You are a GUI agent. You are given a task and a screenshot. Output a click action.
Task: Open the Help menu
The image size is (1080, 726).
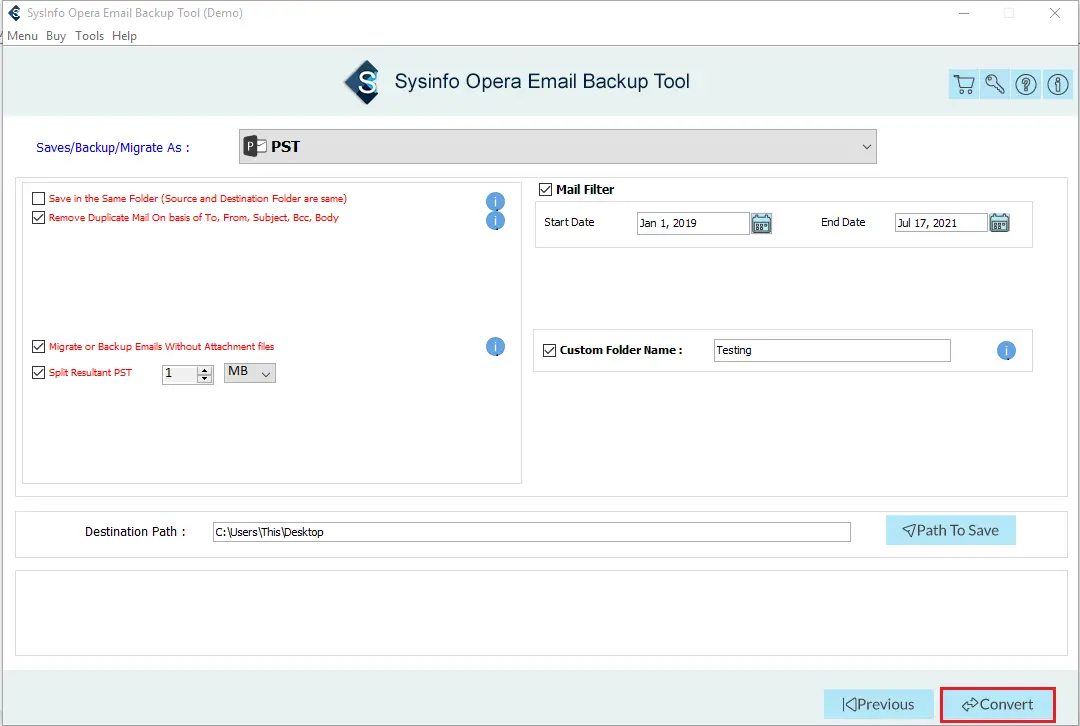(124, 36)
